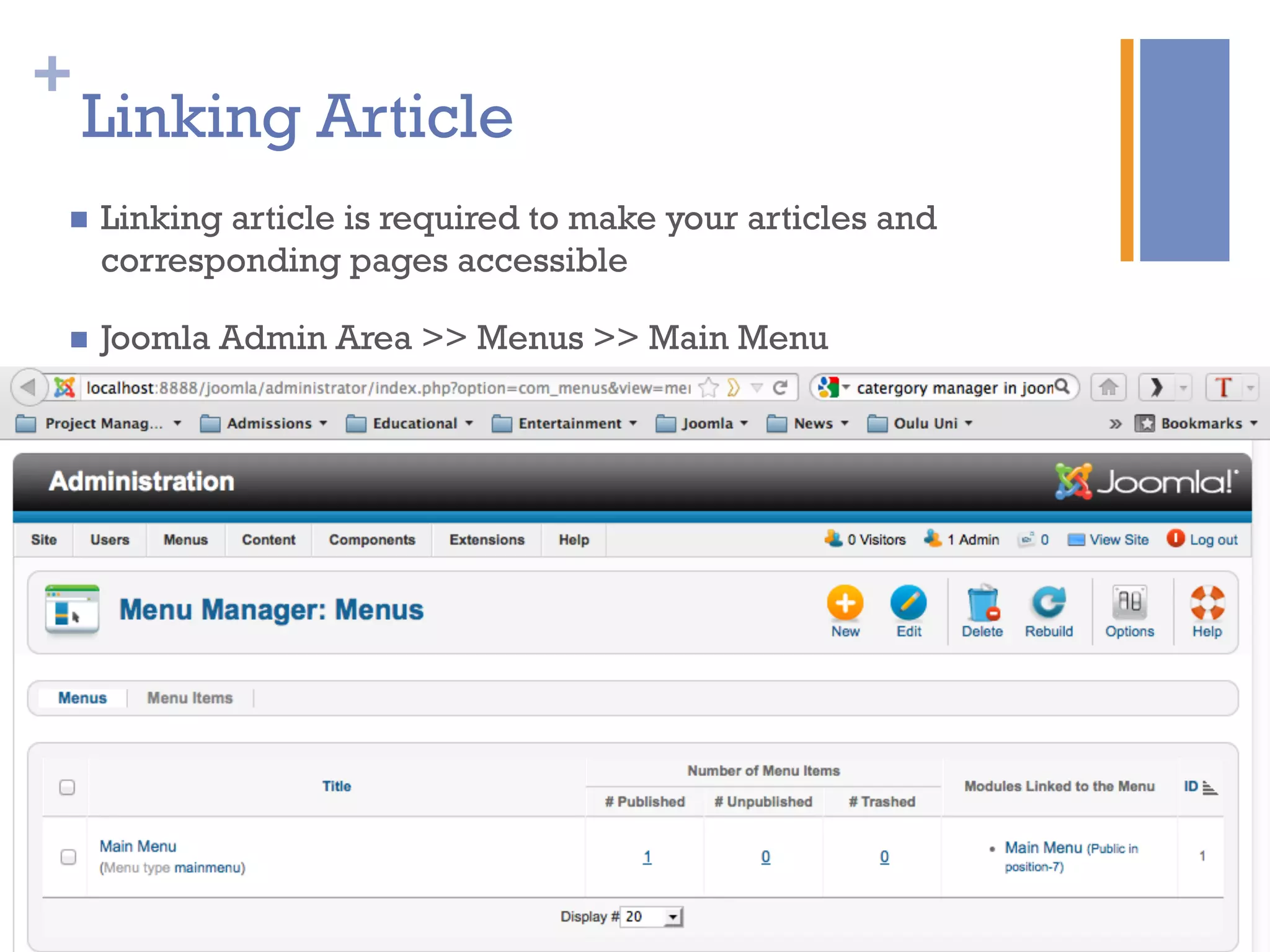This screenshot has height=952, width=1270.
Task: Click the 0 Visitors status text
Action: (x=876, y=540)
